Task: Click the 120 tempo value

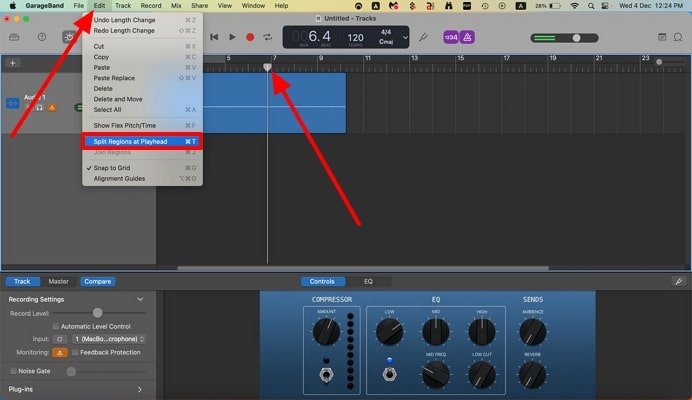Action: coord(356,38)
